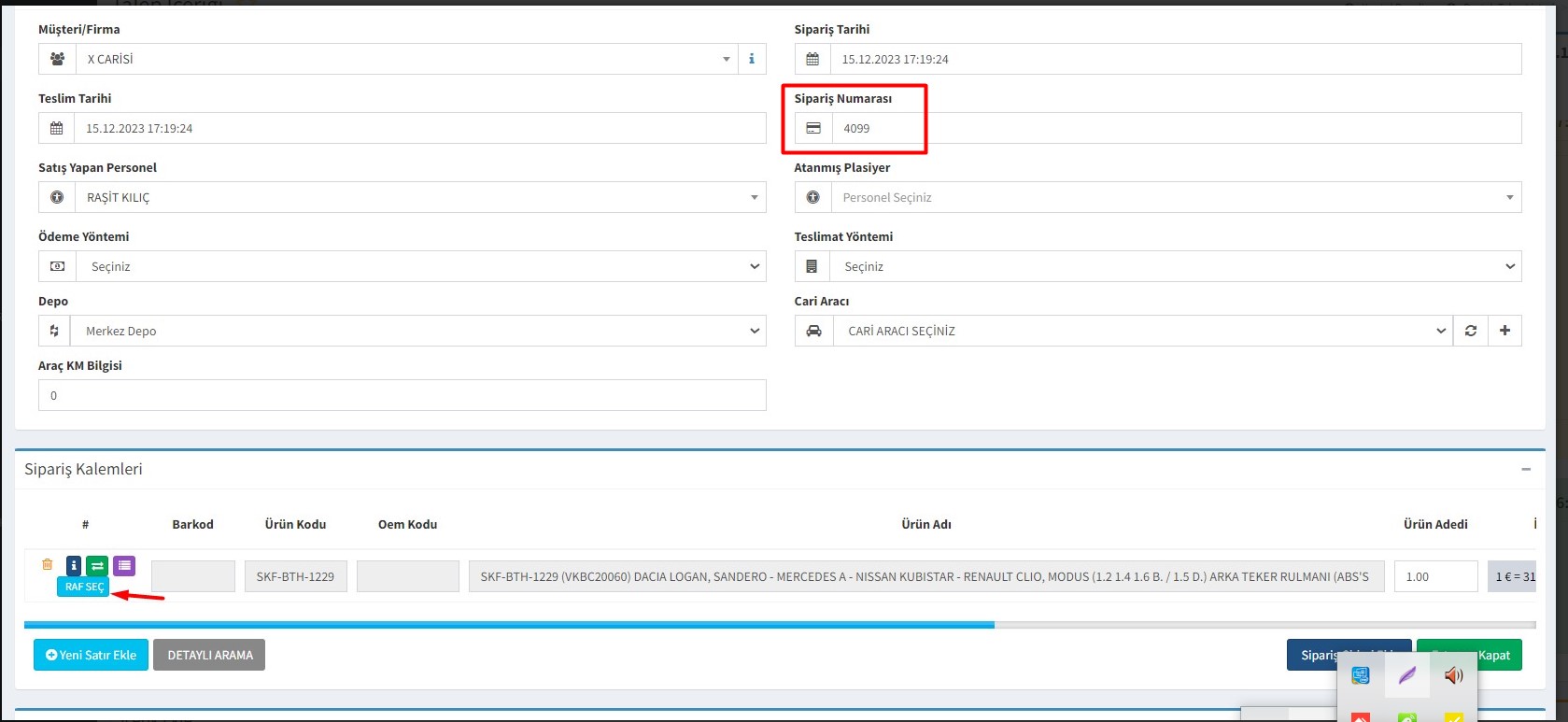Click the Sipariş Numarası input field
The image size is (1568, 722).
[x=1175, y=129]
